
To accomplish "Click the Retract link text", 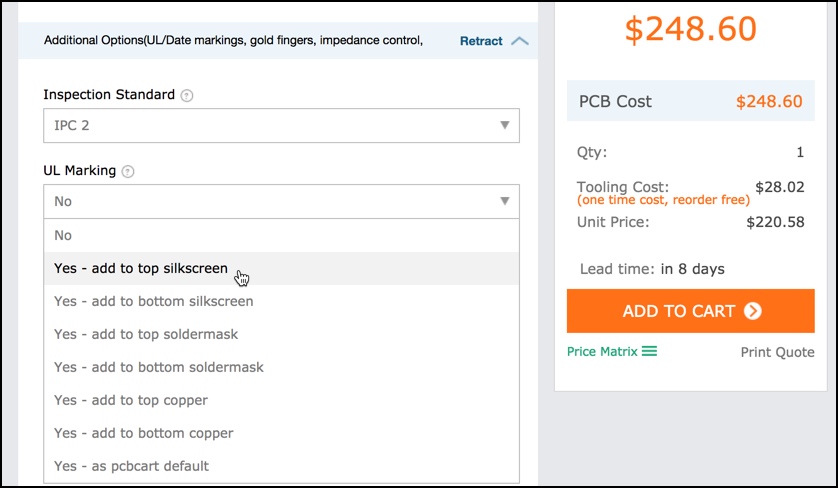I will [x=481, y=41].
